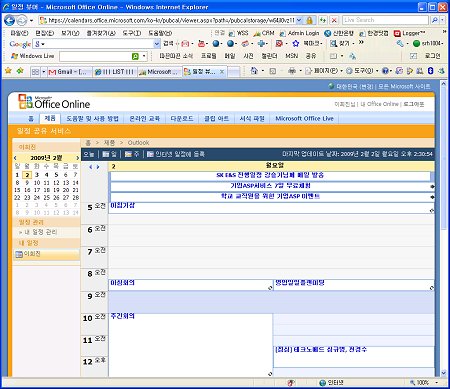Image resolution: width=450 pixels, height=389 pixels.
Task: Click the 이희진 calendar icon under 내 일정
Action: click(x=19, y=254)
